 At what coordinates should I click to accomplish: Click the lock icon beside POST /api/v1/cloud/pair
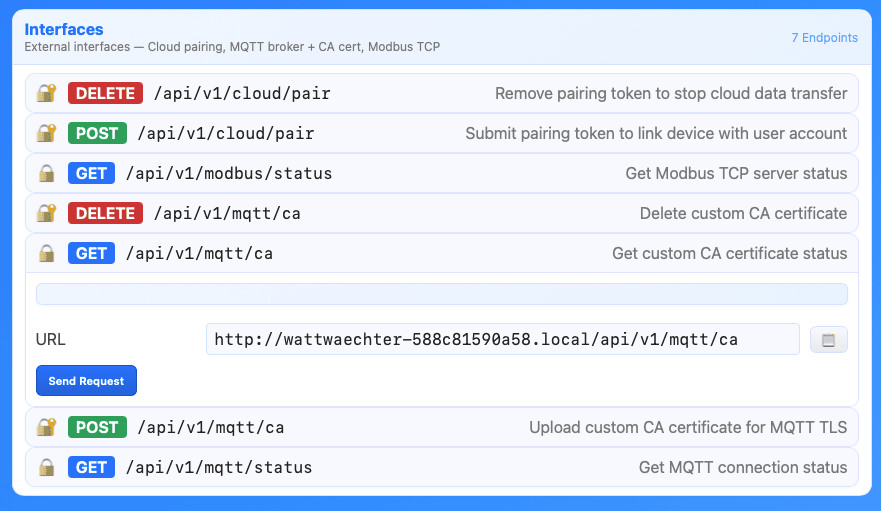[x=47, y=133]
